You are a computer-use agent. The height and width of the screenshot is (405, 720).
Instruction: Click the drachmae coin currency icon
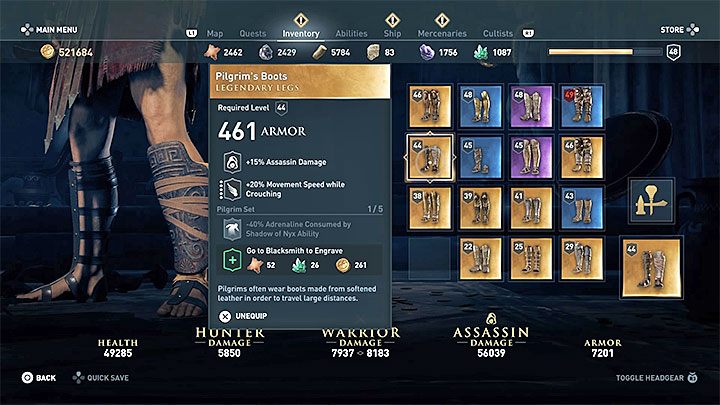tap(47, 52)
